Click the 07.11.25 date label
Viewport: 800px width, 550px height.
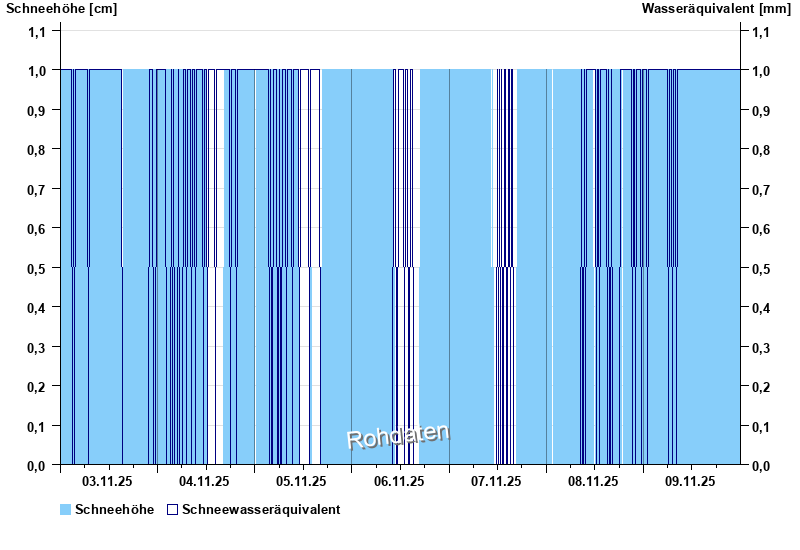(x=496, y=481)
